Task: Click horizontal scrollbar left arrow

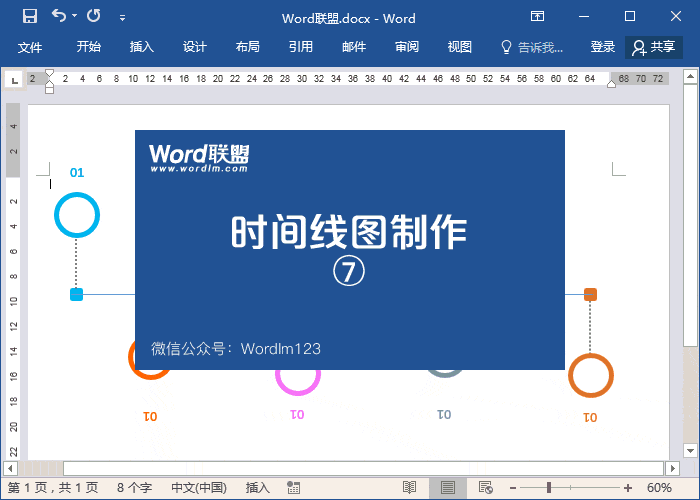Action: click(10, 468)
